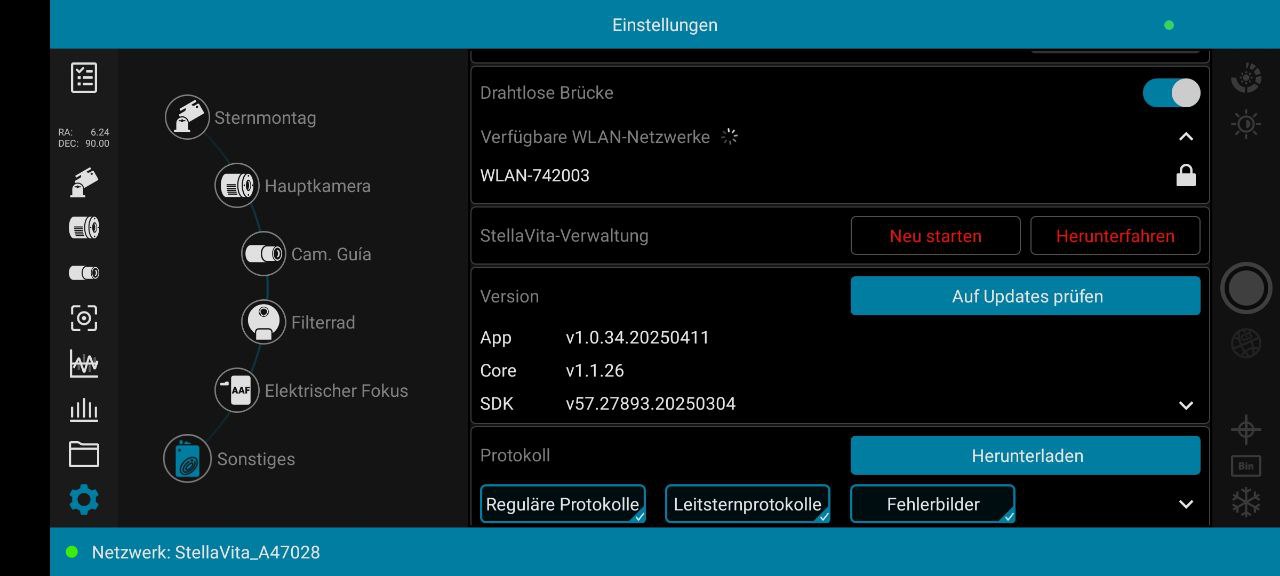Tap the crosshair icon on right panel
1280x576 pixels.
[x=1246, y=431]
